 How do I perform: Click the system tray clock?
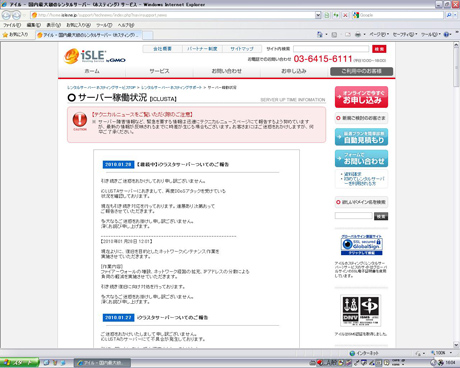coord(451,363)
